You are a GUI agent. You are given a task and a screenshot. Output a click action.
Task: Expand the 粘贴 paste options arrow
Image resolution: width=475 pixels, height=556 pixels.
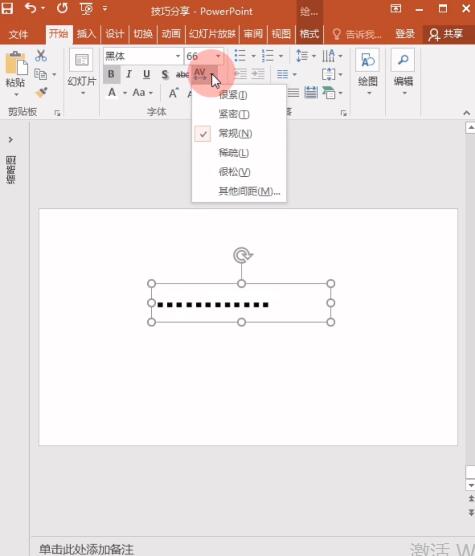click(x=16, y=95)
